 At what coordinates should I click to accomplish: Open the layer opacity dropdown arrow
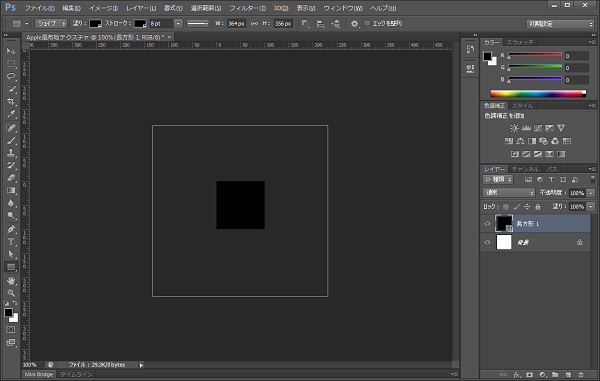[x=591, y=193]
